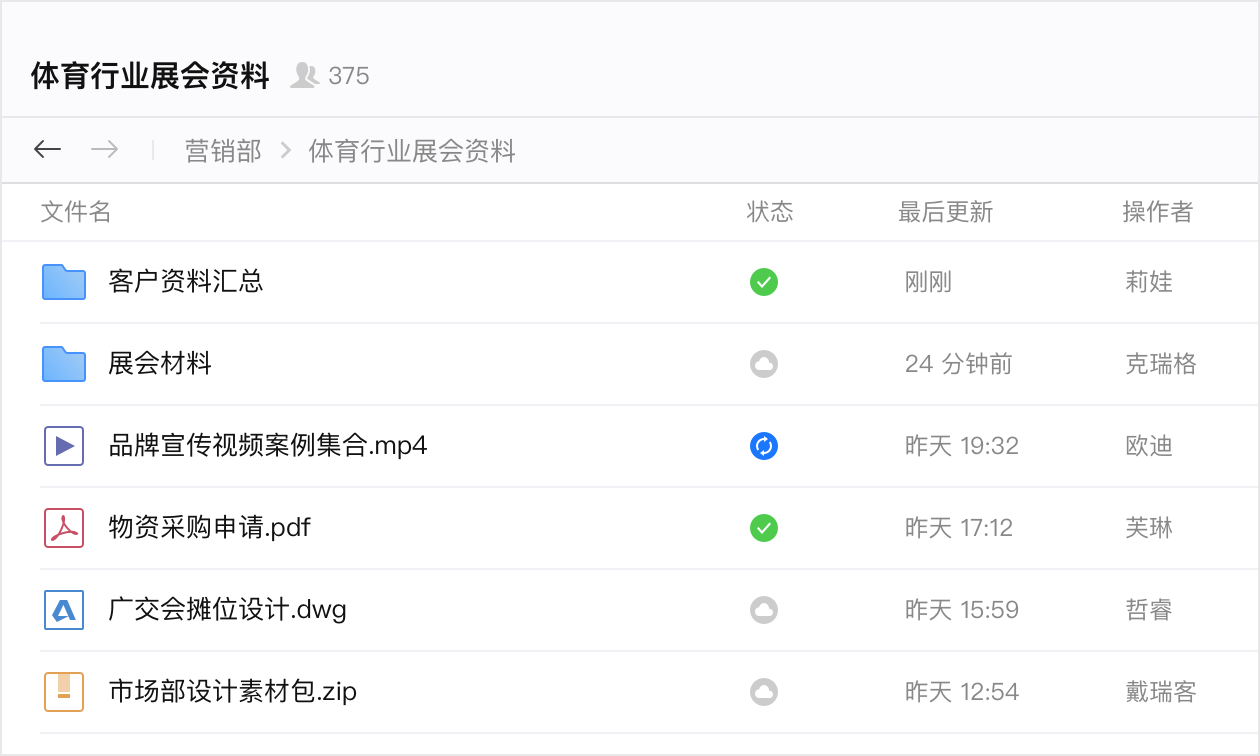Select 体育行业展会资料 in the breadcrumb path
The image size is (1260, 756).
pos(412,151)
